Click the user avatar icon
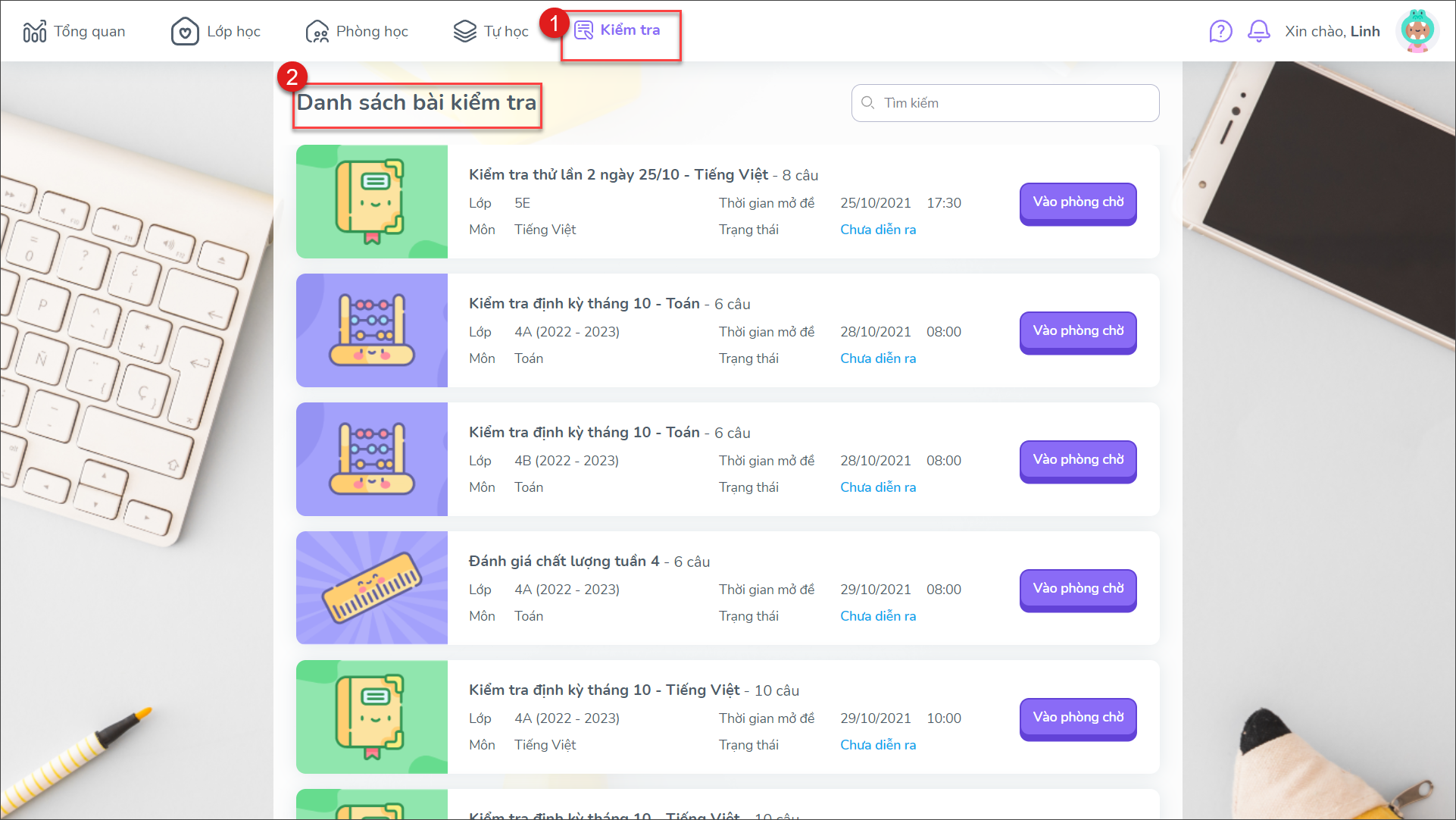 click(1417, 31)
